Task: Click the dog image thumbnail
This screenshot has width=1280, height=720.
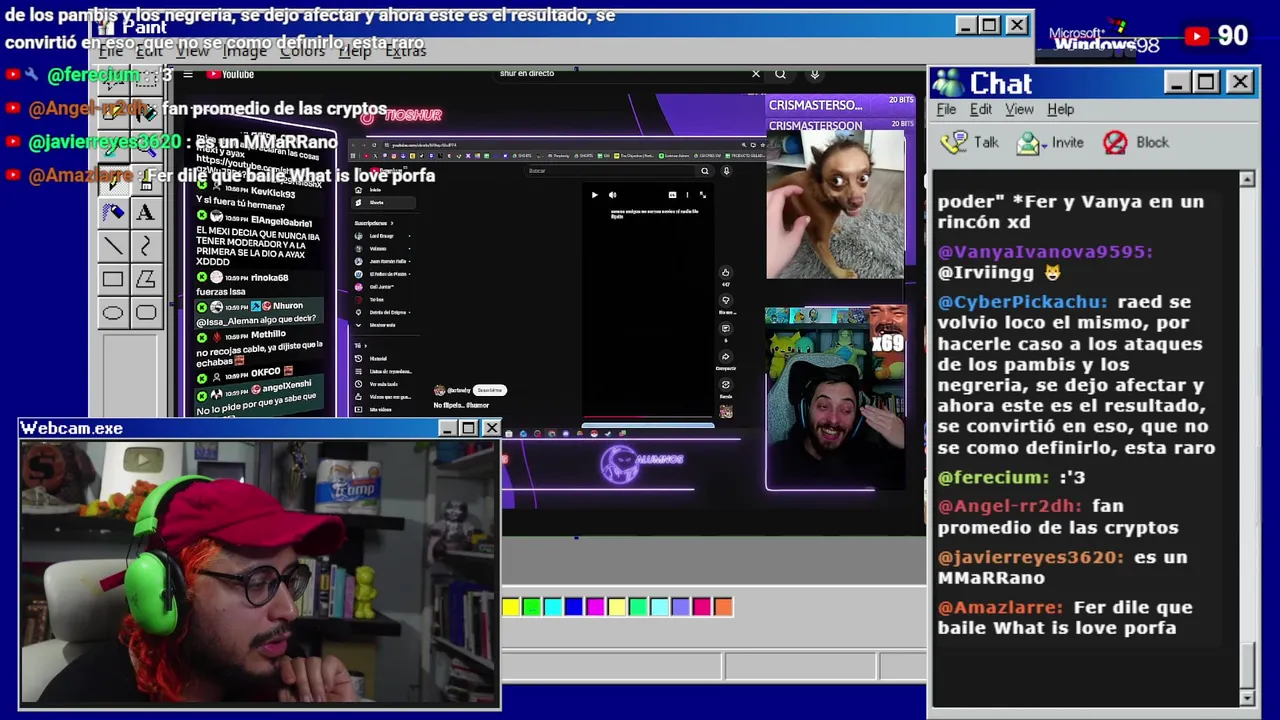Action: [x=835, y=205]
